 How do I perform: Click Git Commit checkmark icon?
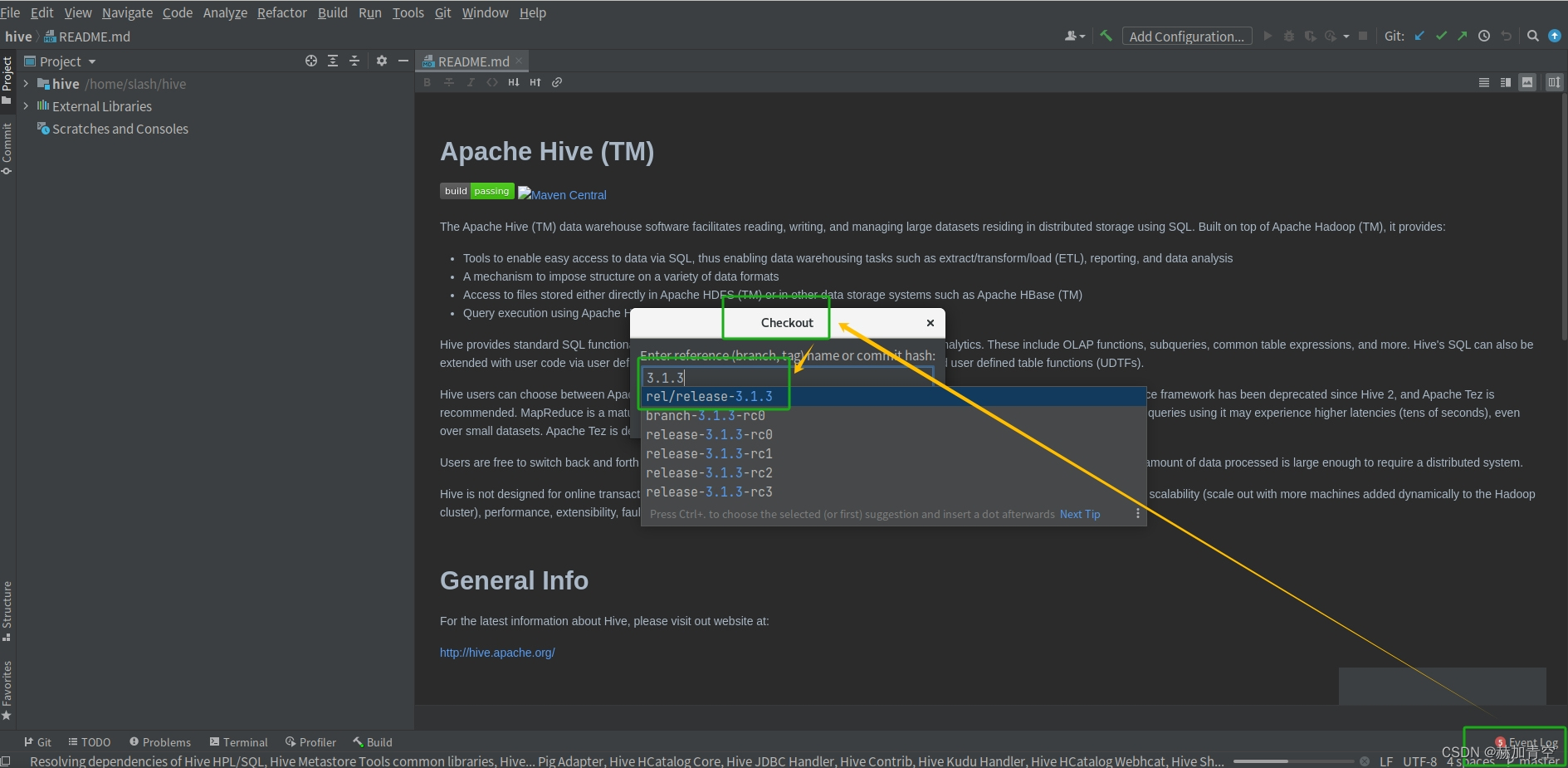click(1441, 36)
